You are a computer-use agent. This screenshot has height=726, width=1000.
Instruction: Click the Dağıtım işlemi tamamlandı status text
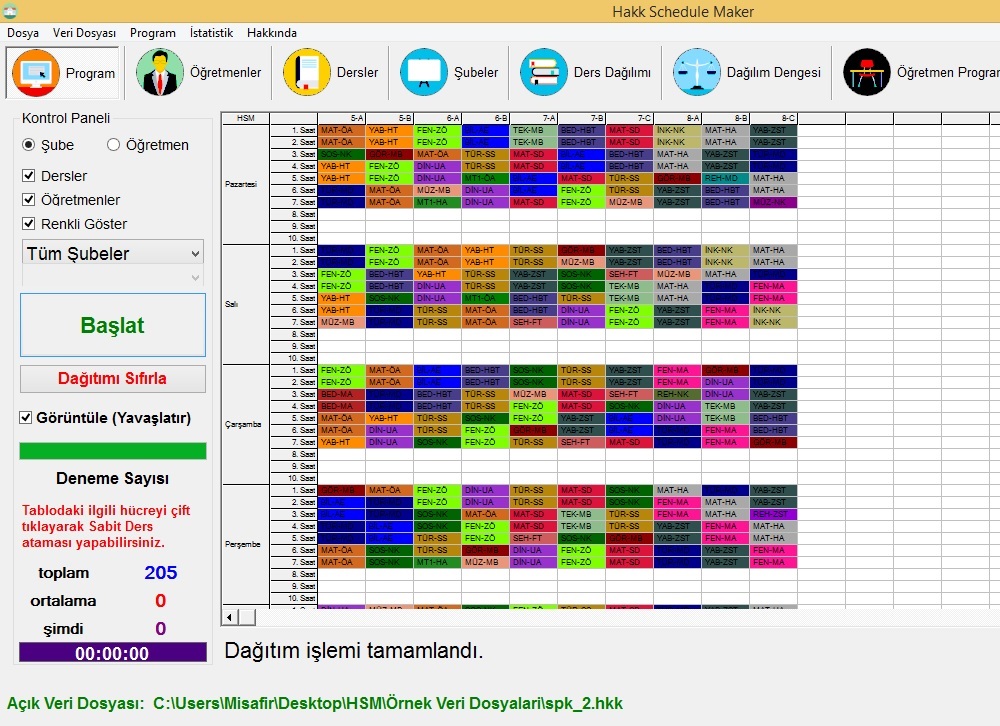[x=354, y=650]
